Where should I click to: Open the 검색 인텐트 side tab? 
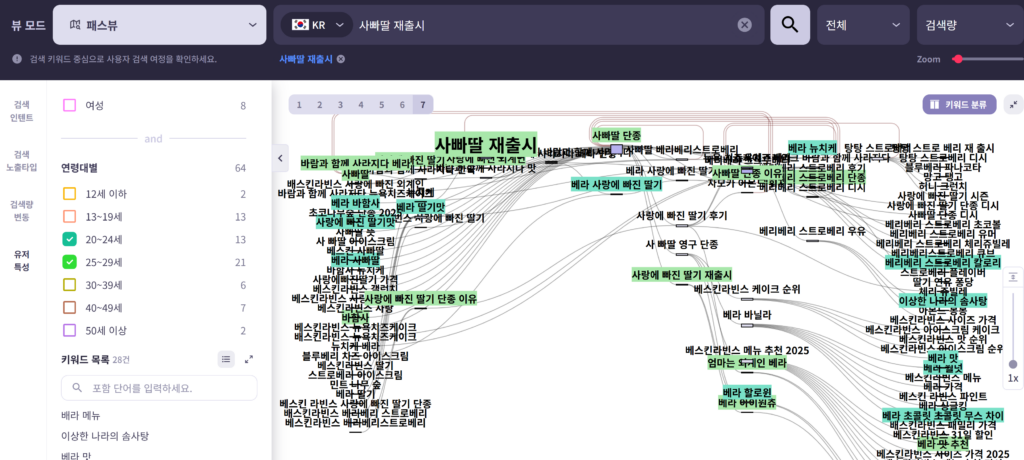click(x=22, y=111)
